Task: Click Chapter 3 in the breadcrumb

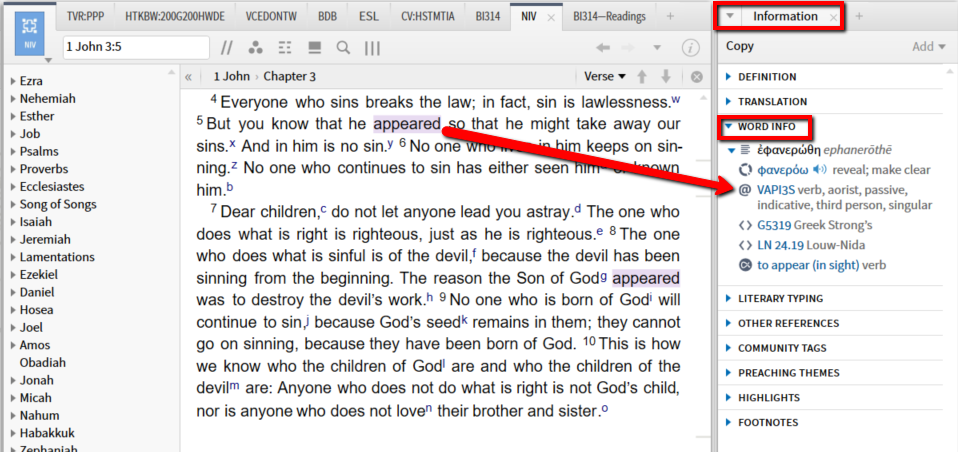Action: point(290,77)
